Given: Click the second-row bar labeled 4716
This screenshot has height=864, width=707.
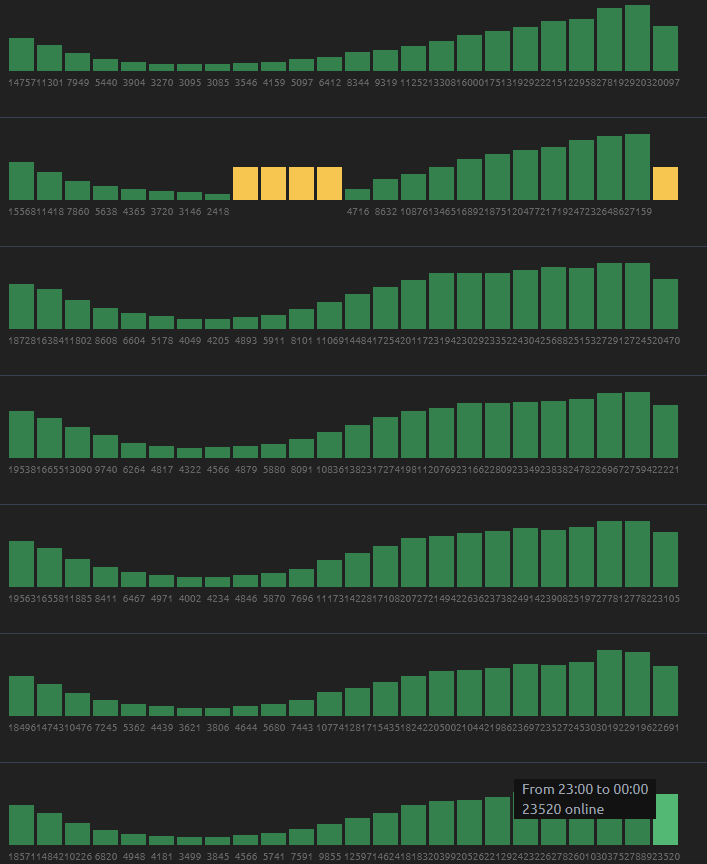Looking at the screenshot, I should coord(357,194).
